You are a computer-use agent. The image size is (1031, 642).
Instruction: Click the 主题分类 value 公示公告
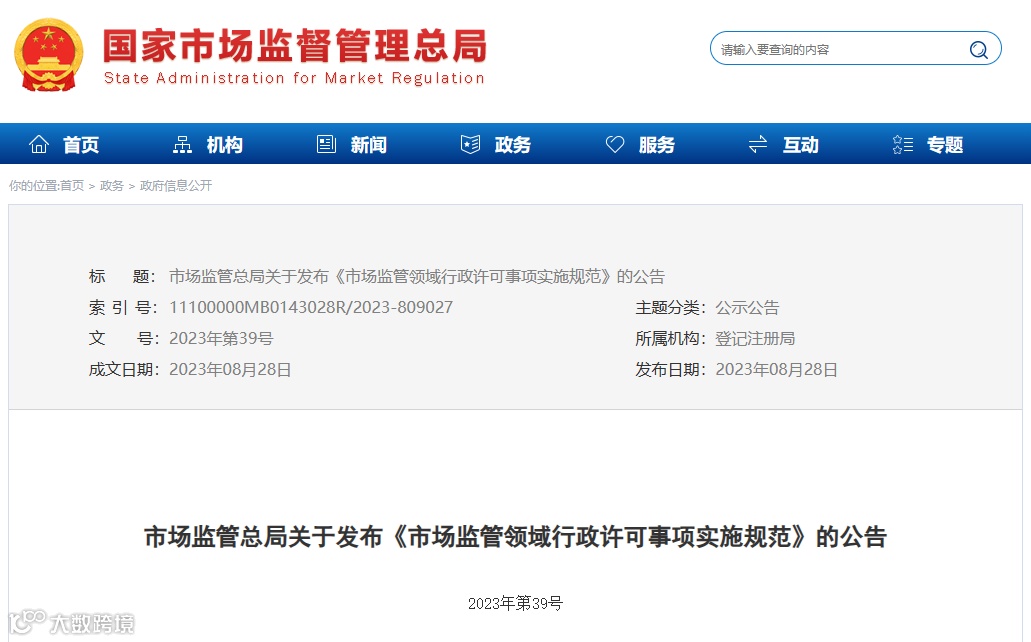point(747,307)
